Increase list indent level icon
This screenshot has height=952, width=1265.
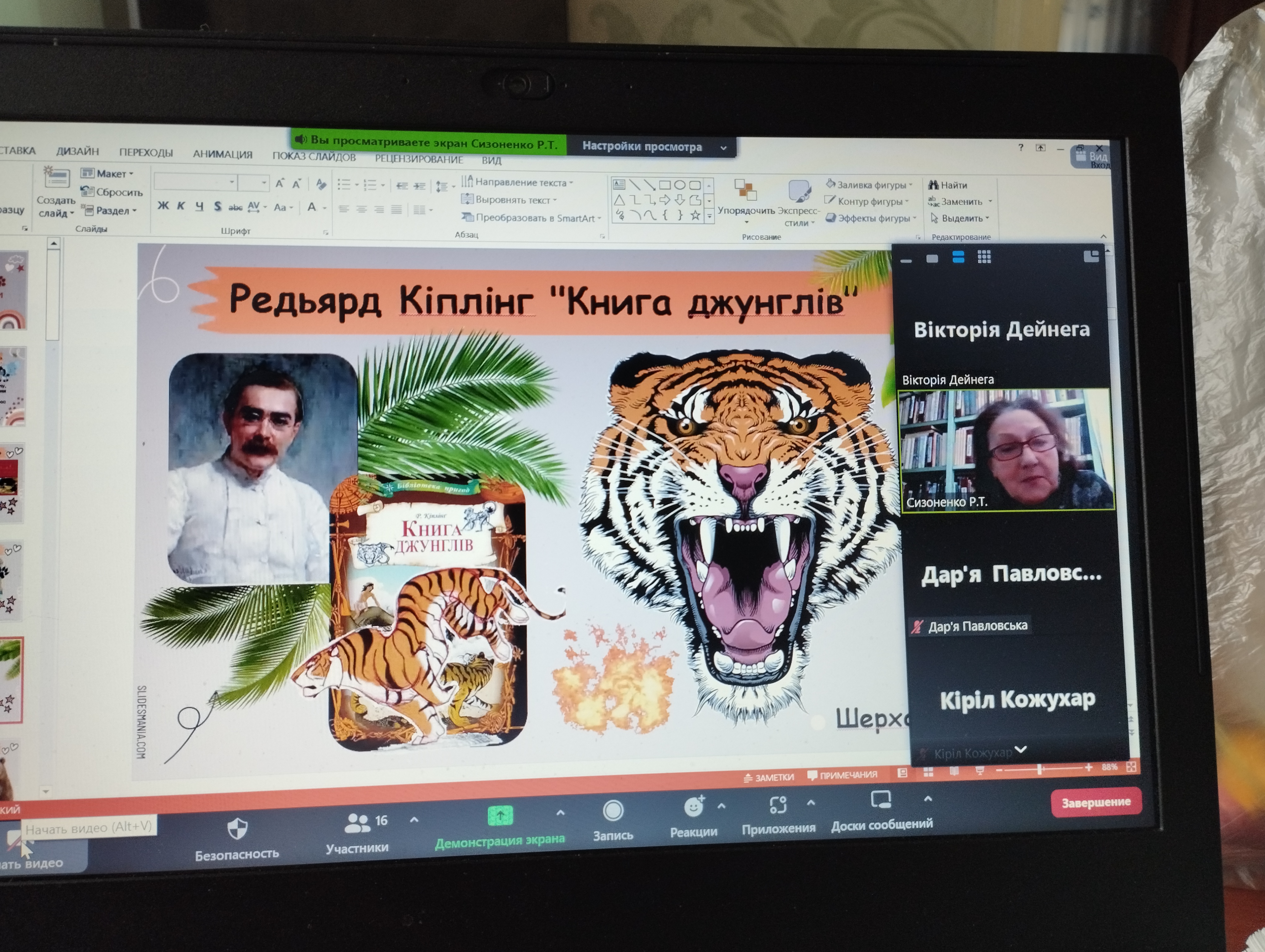[420, 186]
